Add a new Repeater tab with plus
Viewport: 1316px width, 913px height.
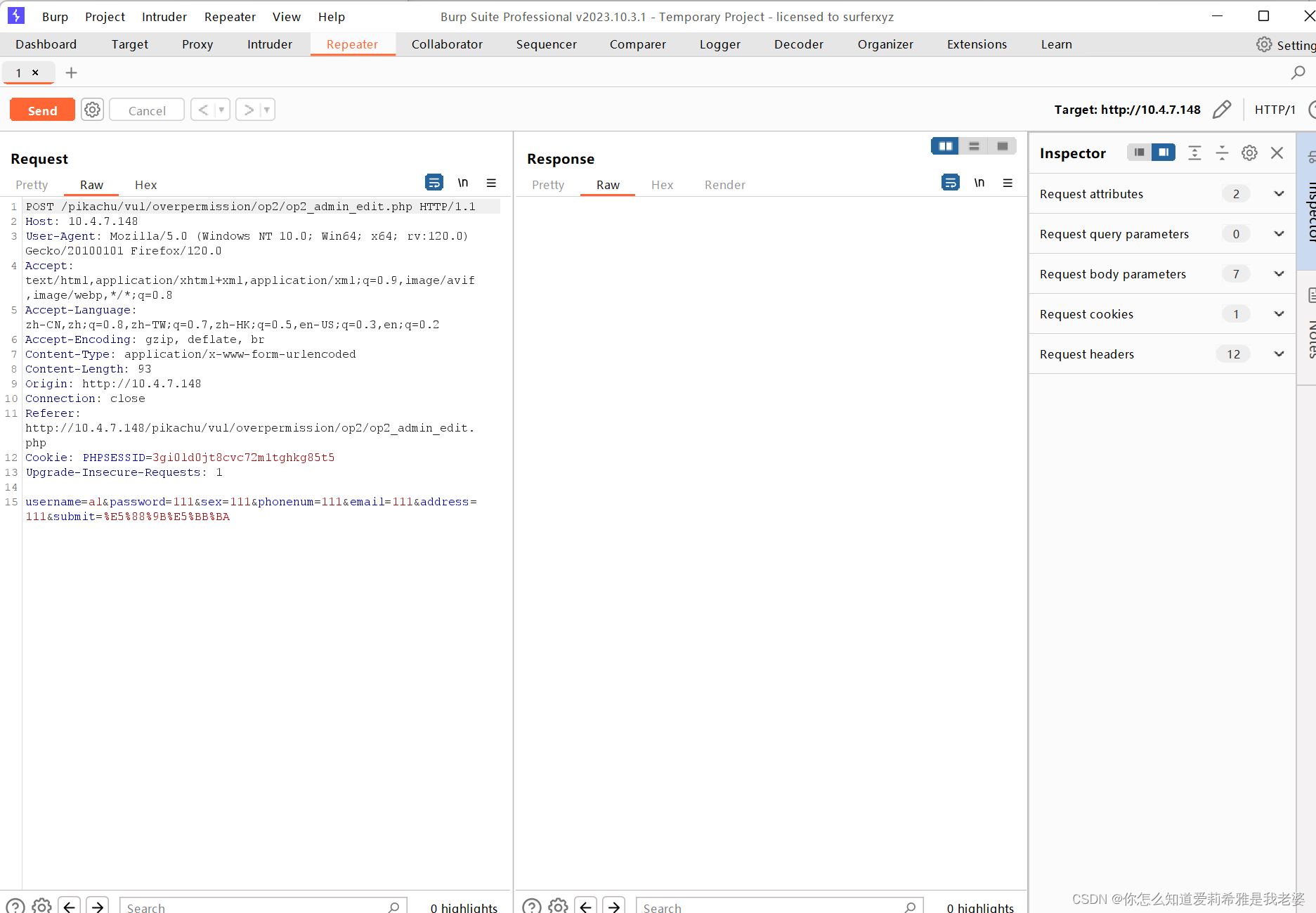point(71,72)
